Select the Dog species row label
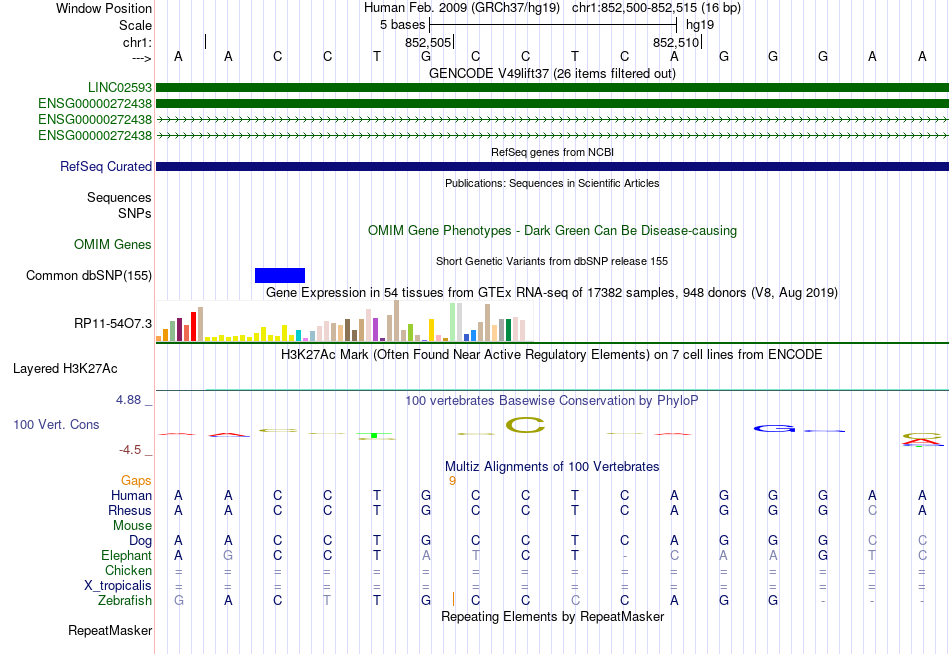The height and width of the screenshot is (654, 950). tap(140, 541)
